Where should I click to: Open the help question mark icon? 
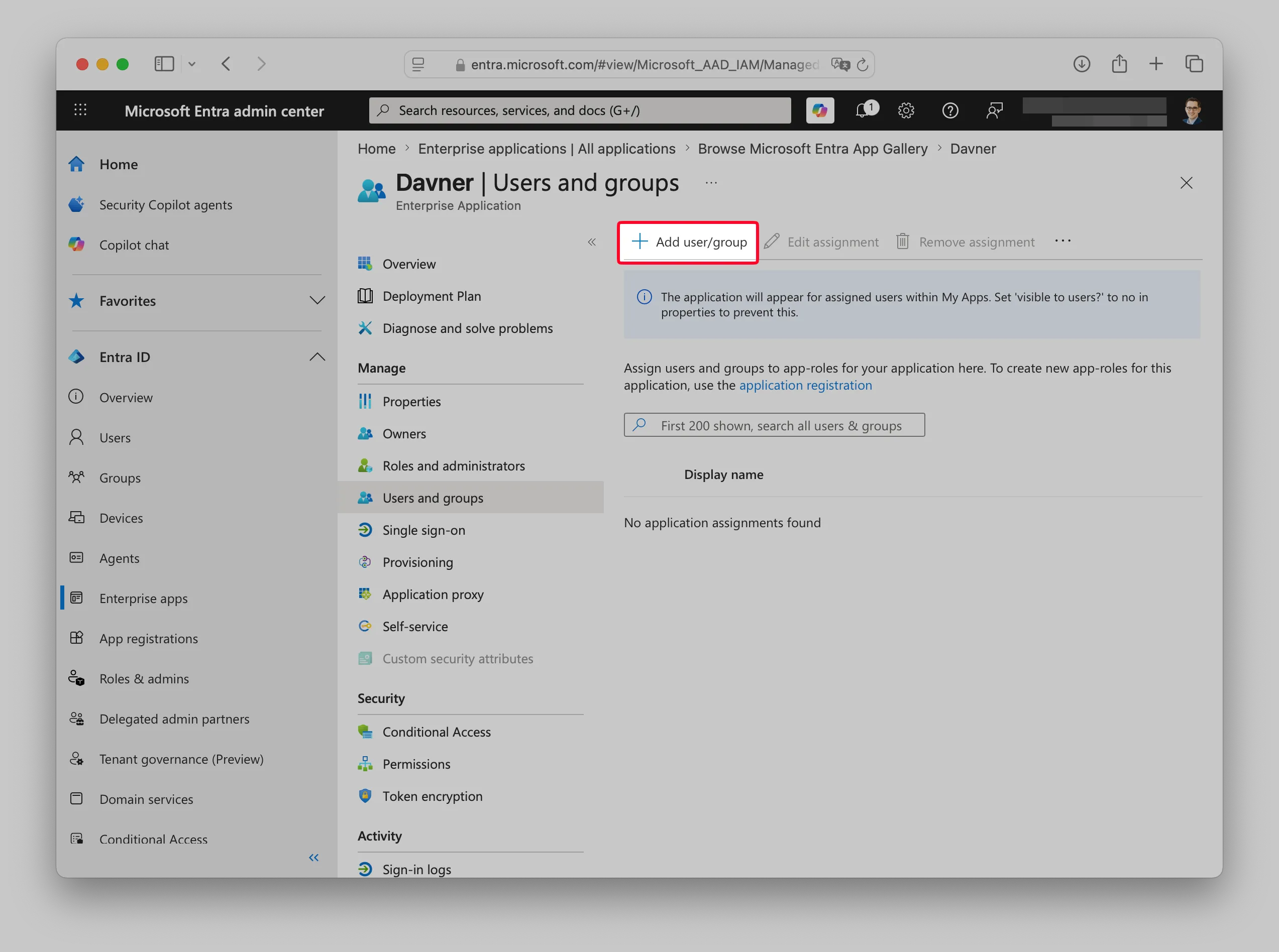click(x=950, y=110)
